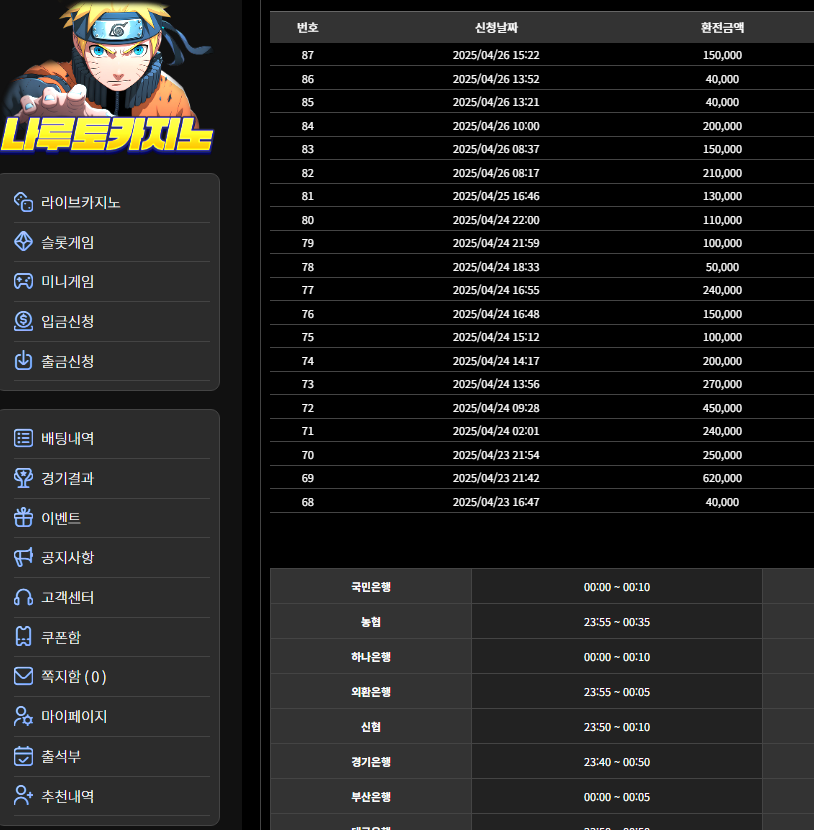Click the gift box icon for 이벤트
This screenshot has height=830, width=814.
tap(24, 518)
